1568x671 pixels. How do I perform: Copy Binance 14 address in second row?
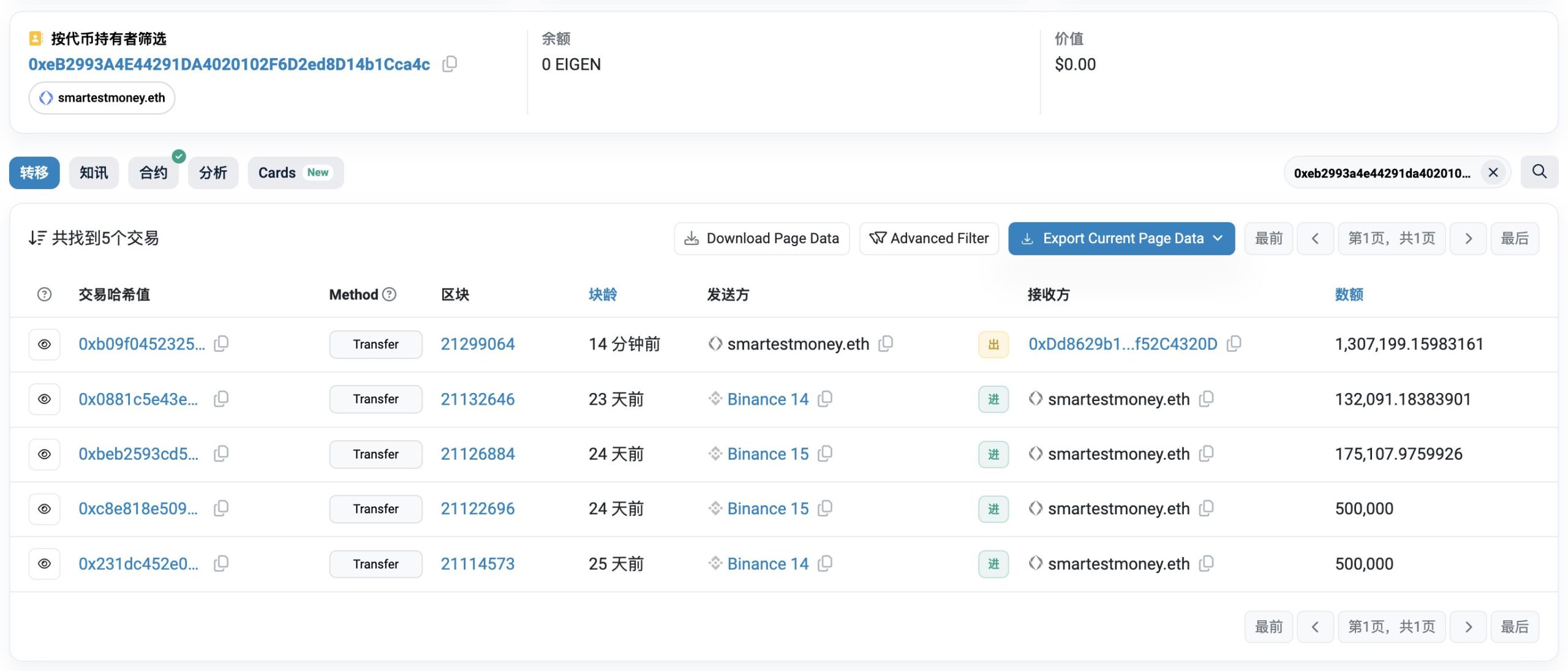click(825, 399)
